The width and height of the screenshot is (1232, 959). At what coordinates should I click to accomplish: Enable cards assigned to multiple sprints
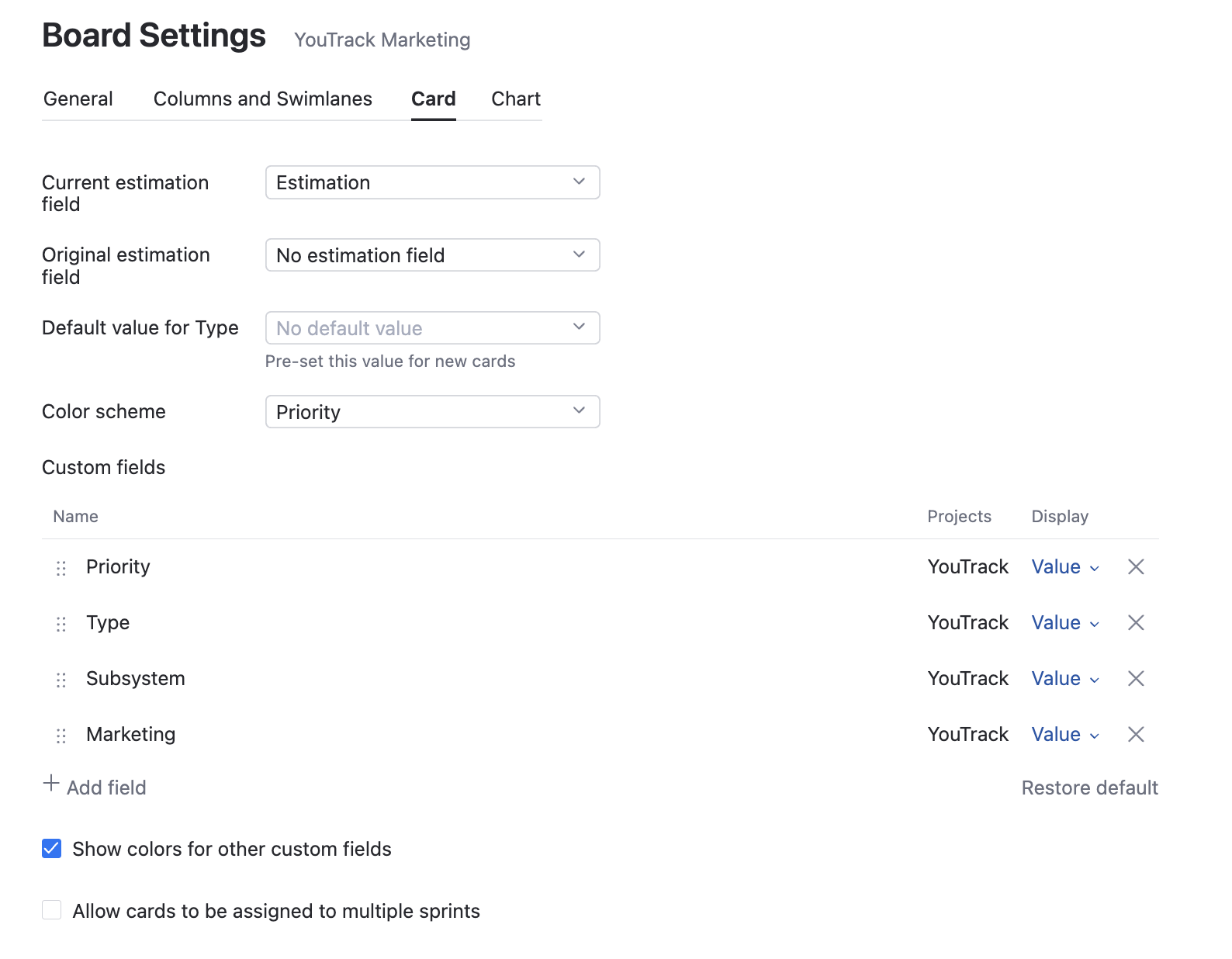point(52,910)
